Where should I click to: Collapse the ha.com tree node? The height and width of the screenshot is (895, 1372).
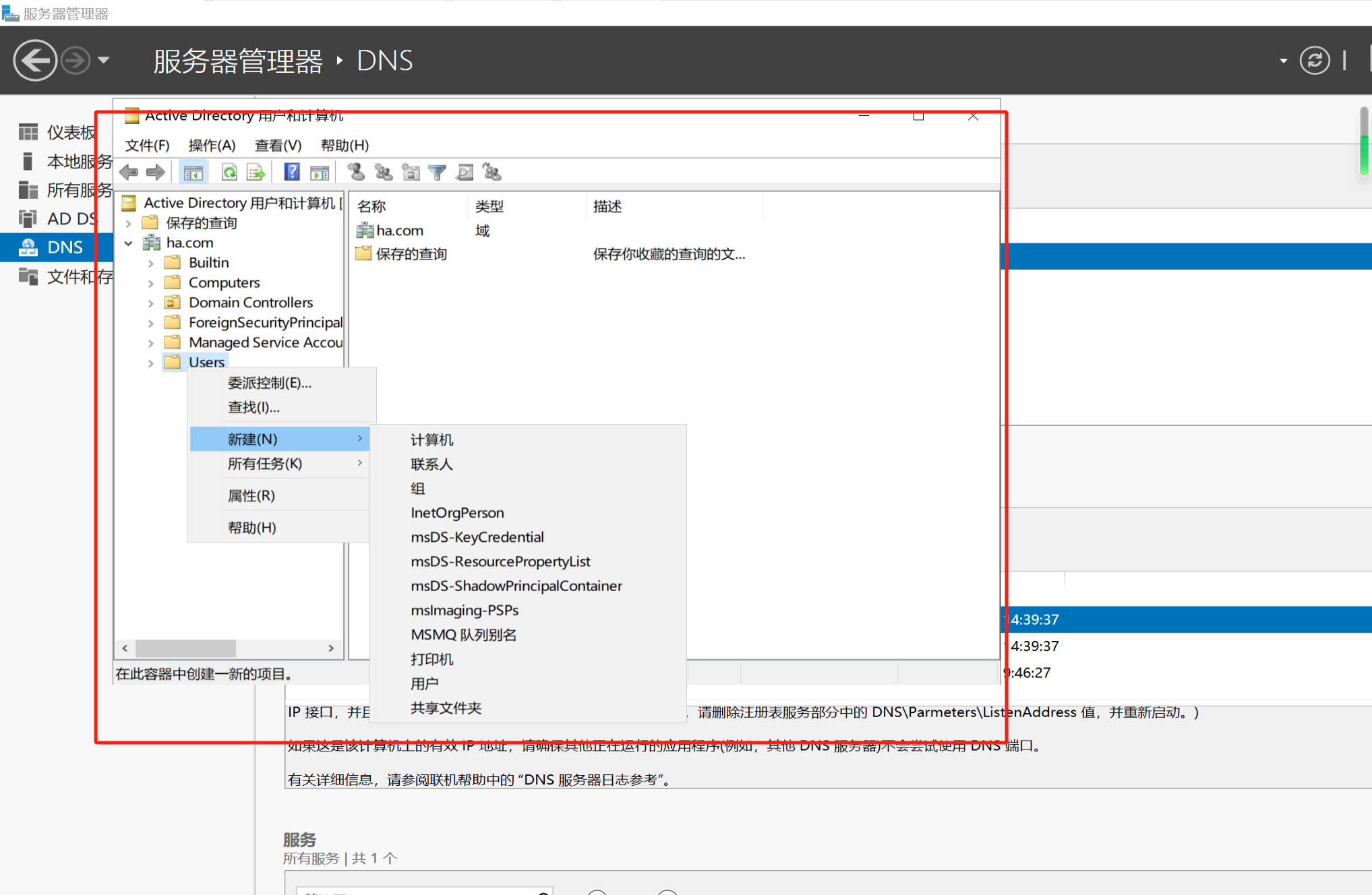tap(129, 243)
